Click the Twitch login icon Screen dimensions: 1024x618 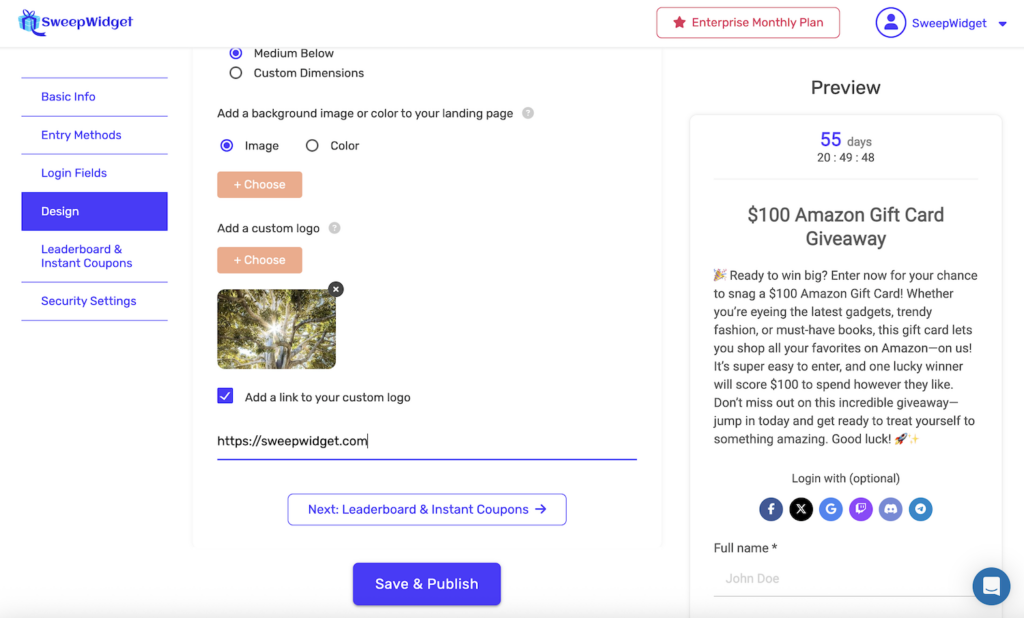click(861, 509)
